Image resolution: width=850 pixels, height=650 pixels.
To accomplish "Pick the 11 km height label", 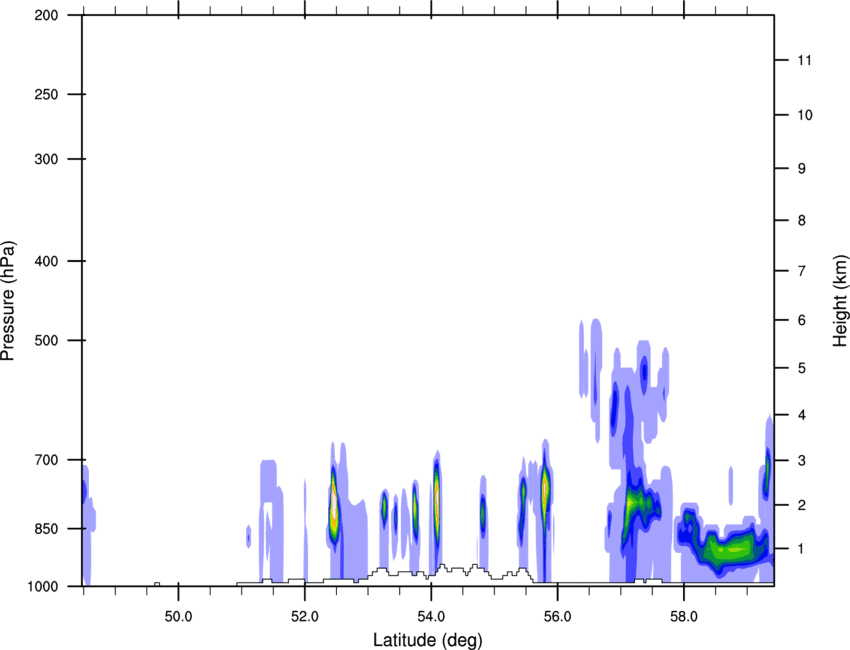I will coord(805,60).
